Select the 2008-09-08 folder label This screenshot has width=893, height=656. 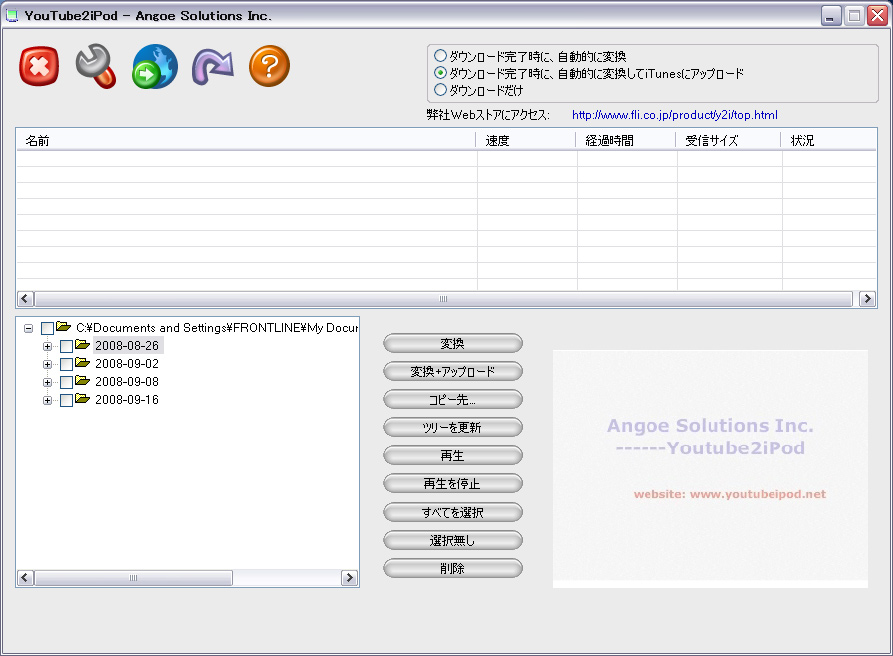[x=127, y=382]
